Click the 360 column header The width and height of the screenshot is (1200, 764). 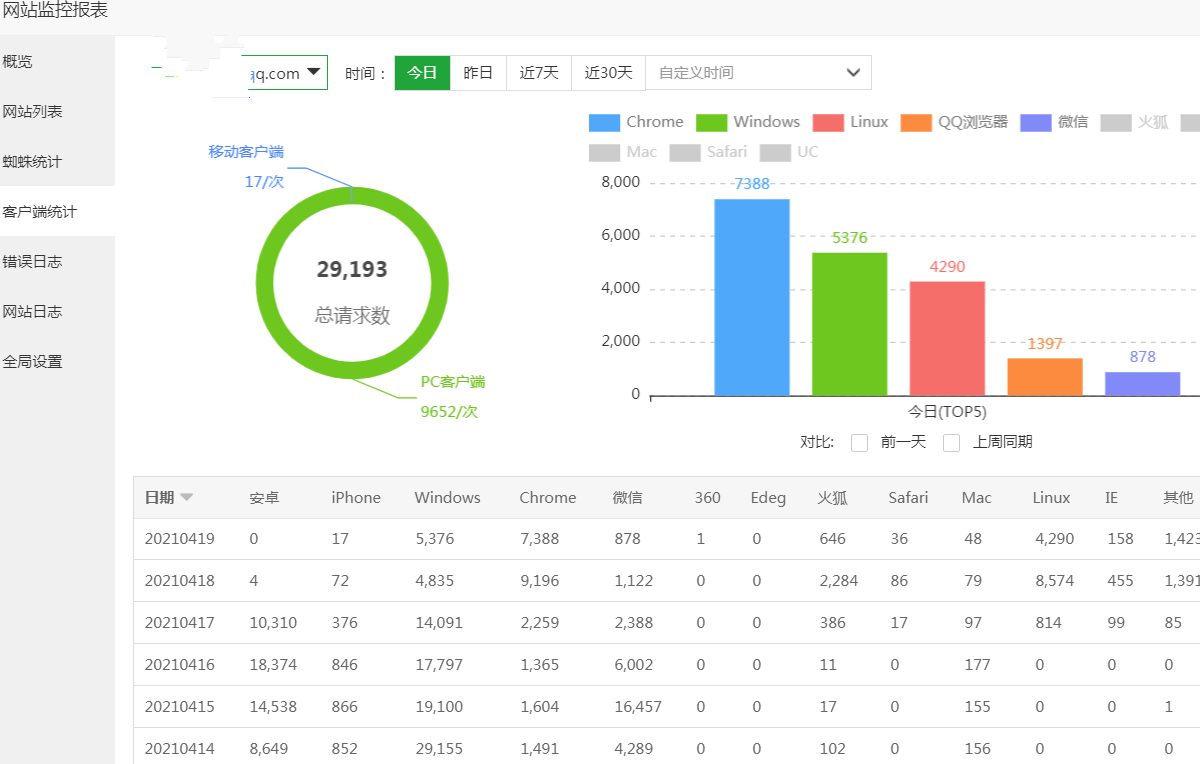[x=707, y=498]
